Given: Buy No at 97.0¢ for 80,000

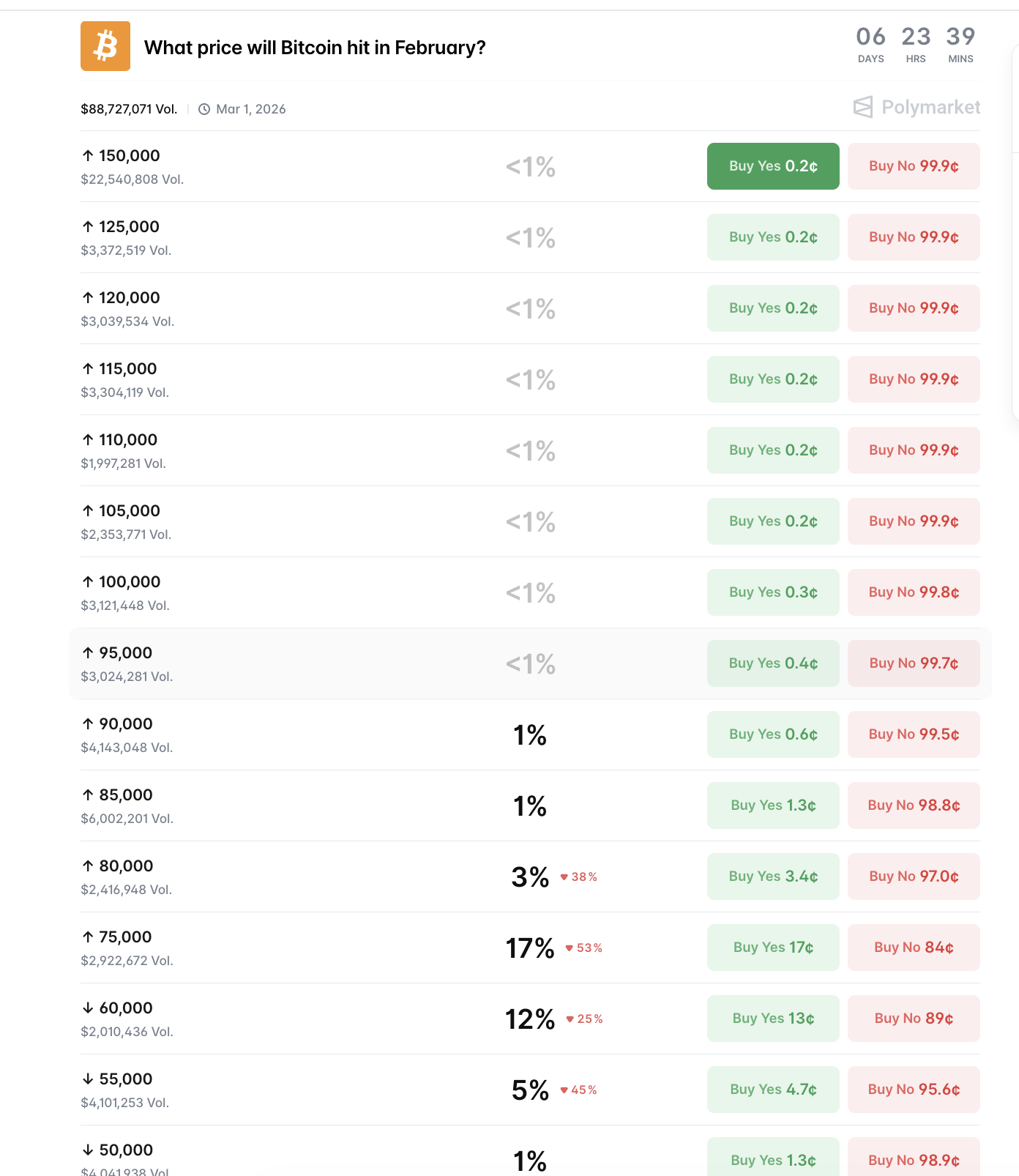Looking at the screenshot, I should click(x=914, y=877).
